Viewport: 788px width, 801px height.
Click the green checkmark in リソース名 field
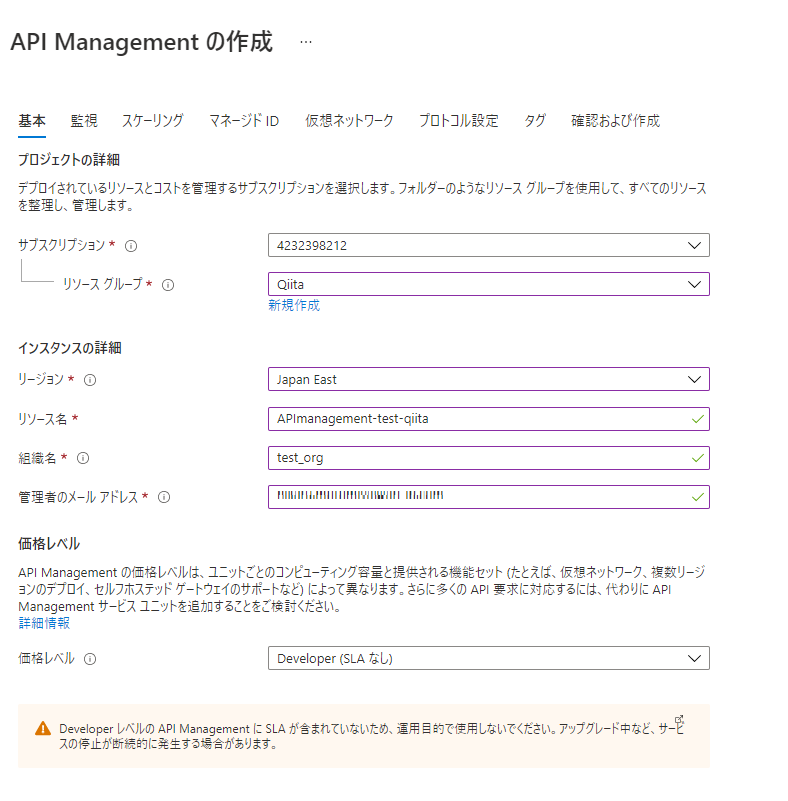click(698, 419)
